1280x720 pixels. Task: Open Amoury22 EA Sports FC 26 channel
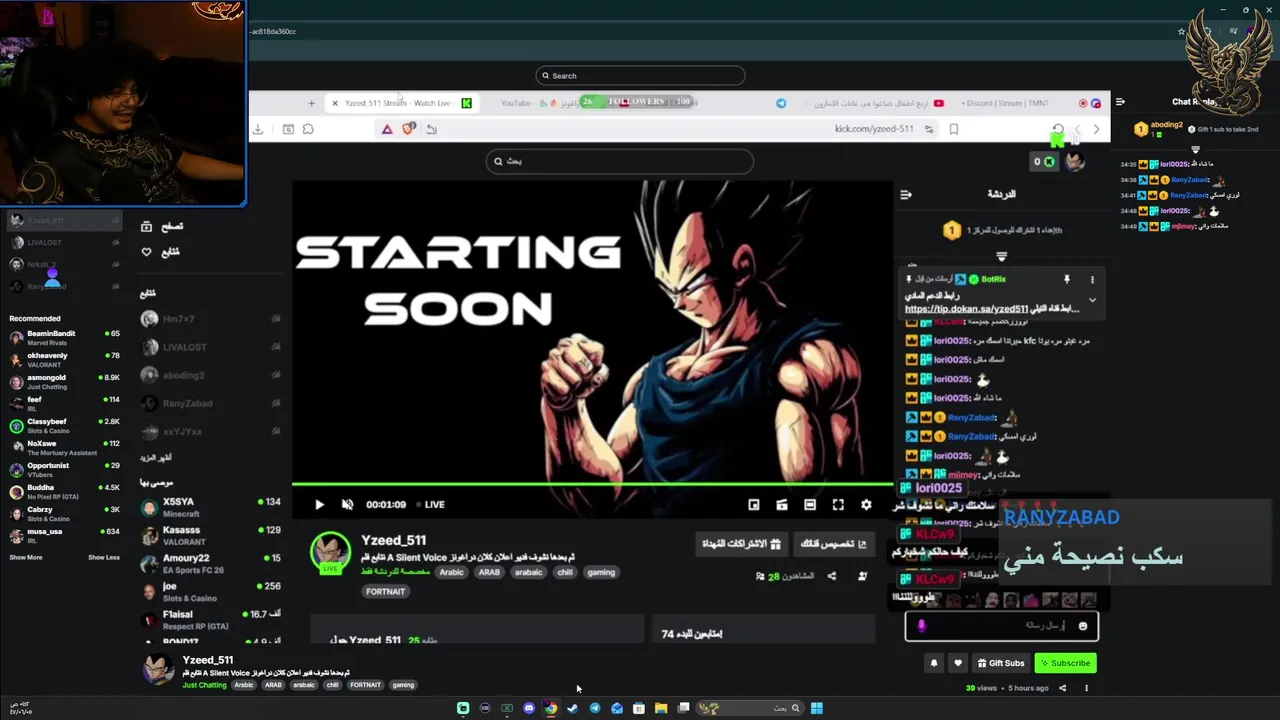pyautogui.click(x=210, y=563)
